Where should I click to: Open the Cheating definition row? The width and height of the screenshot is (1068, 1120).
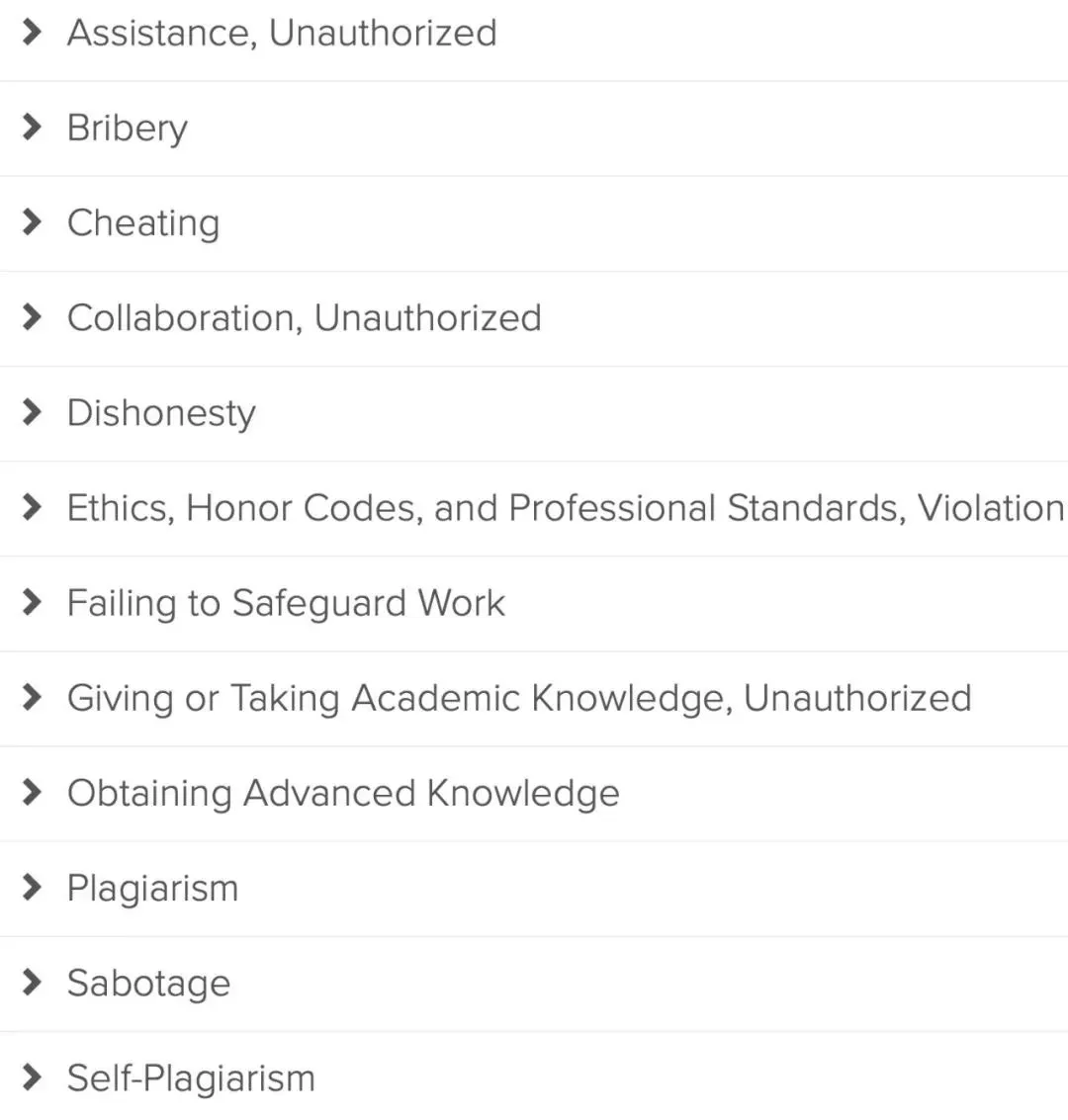click(x=143, y=223)
